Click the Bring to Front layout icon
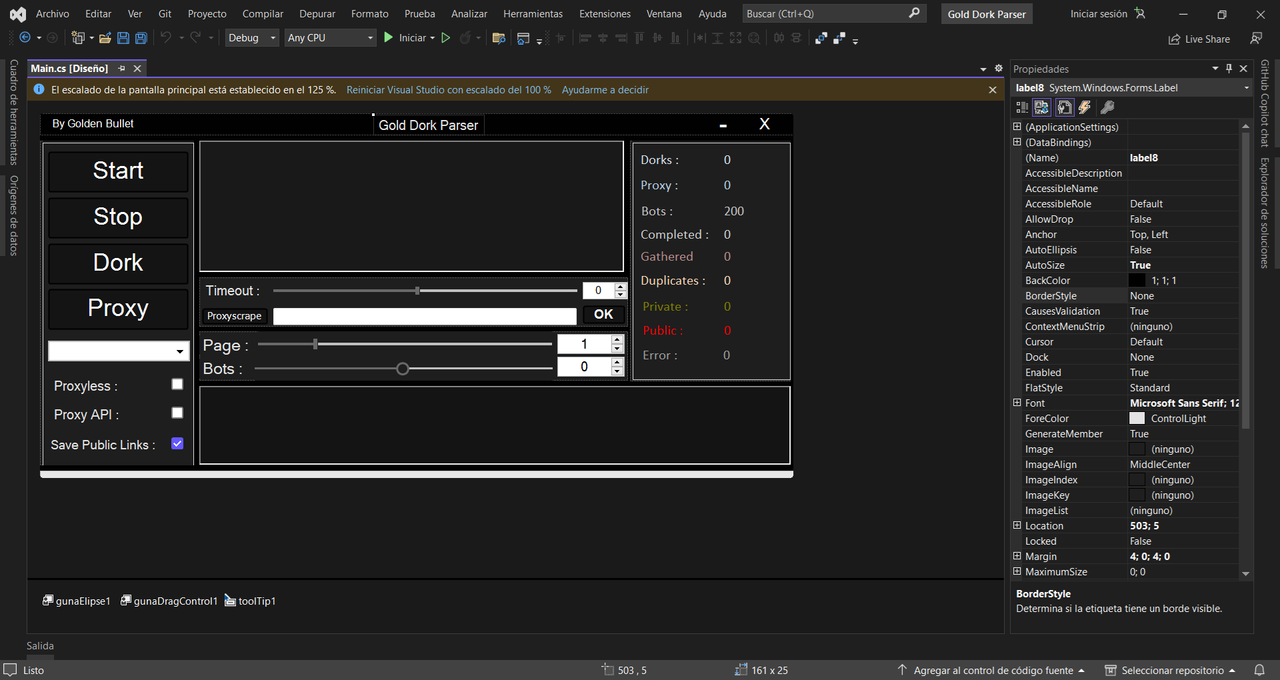 (x=821, y=38)
